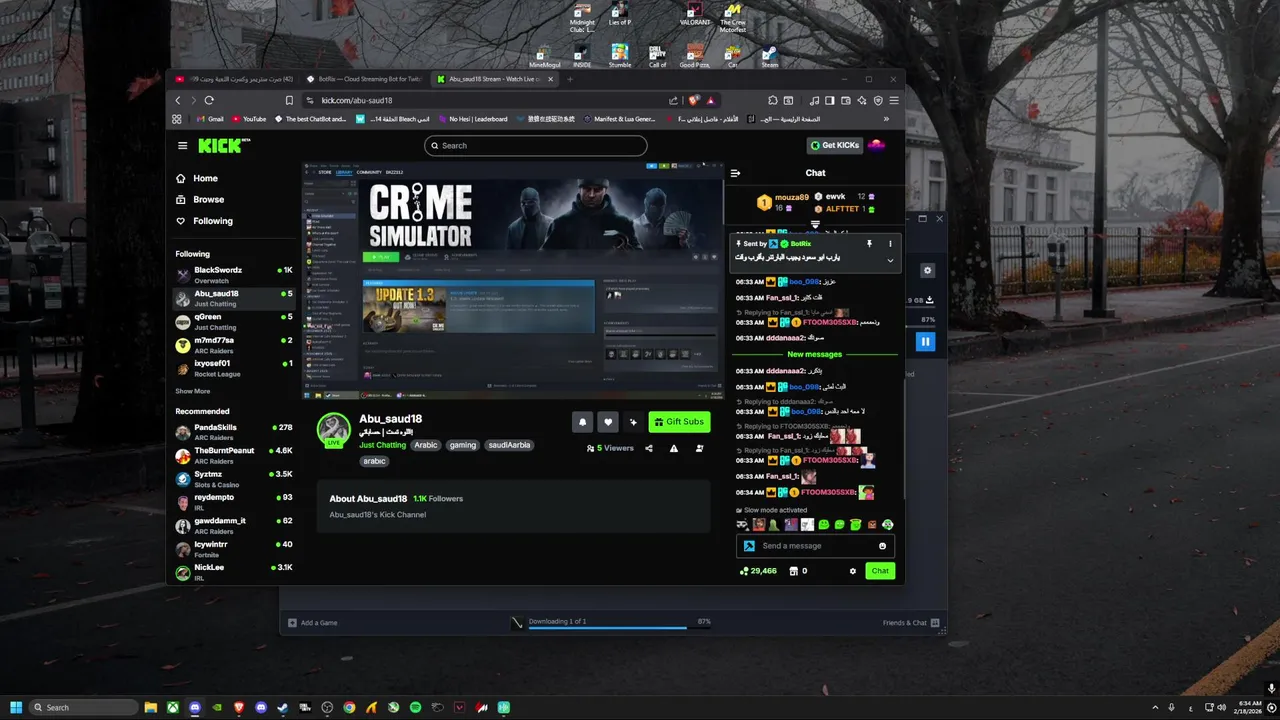The height and width of the screenshot is (720, 1280).
Task: Open the emoji picker in chat input
Action: 882,546
